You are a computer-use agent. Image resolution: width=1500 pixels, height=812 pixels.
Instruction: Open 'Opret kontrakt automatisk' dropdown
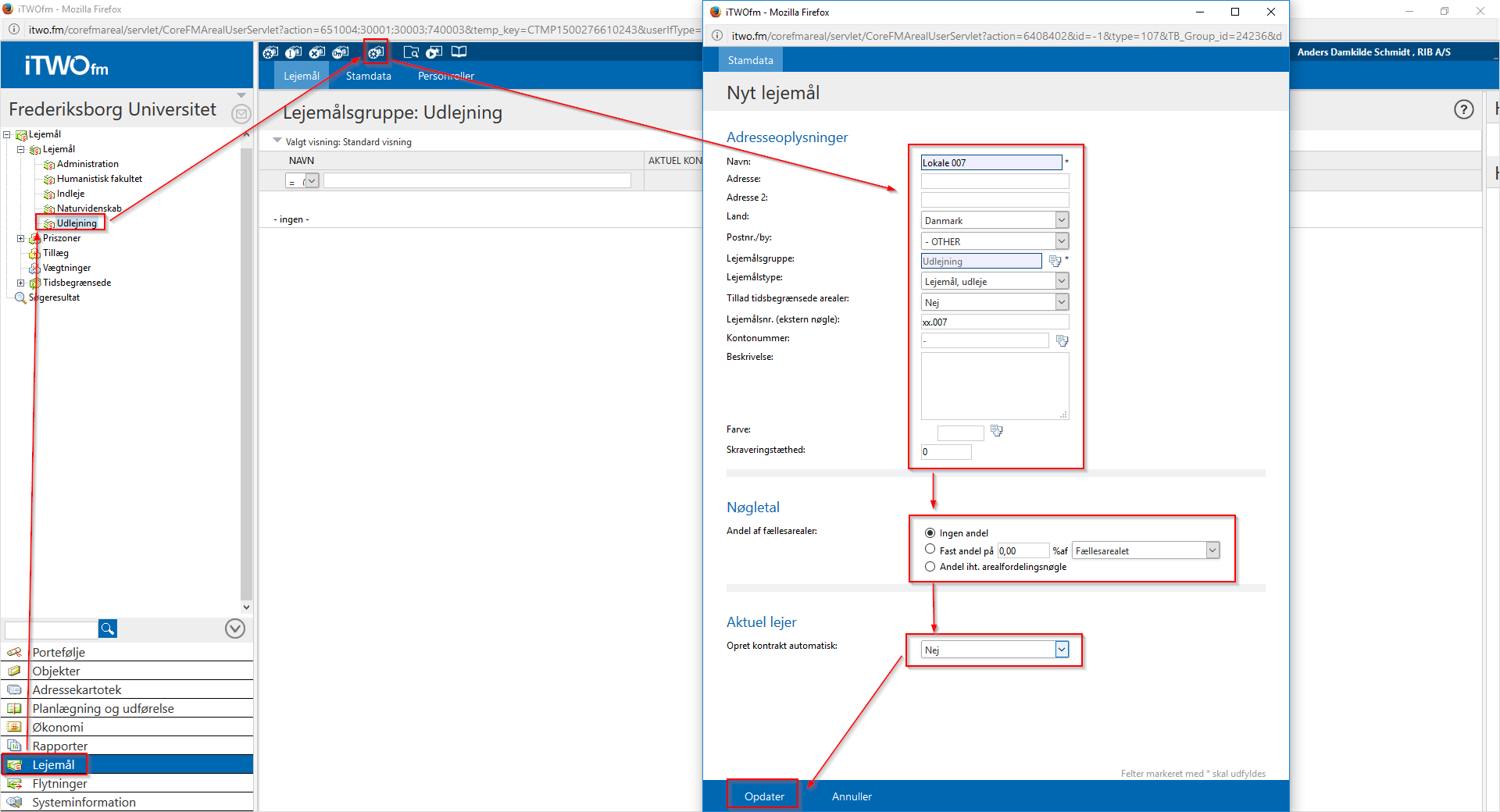(994, 650)
